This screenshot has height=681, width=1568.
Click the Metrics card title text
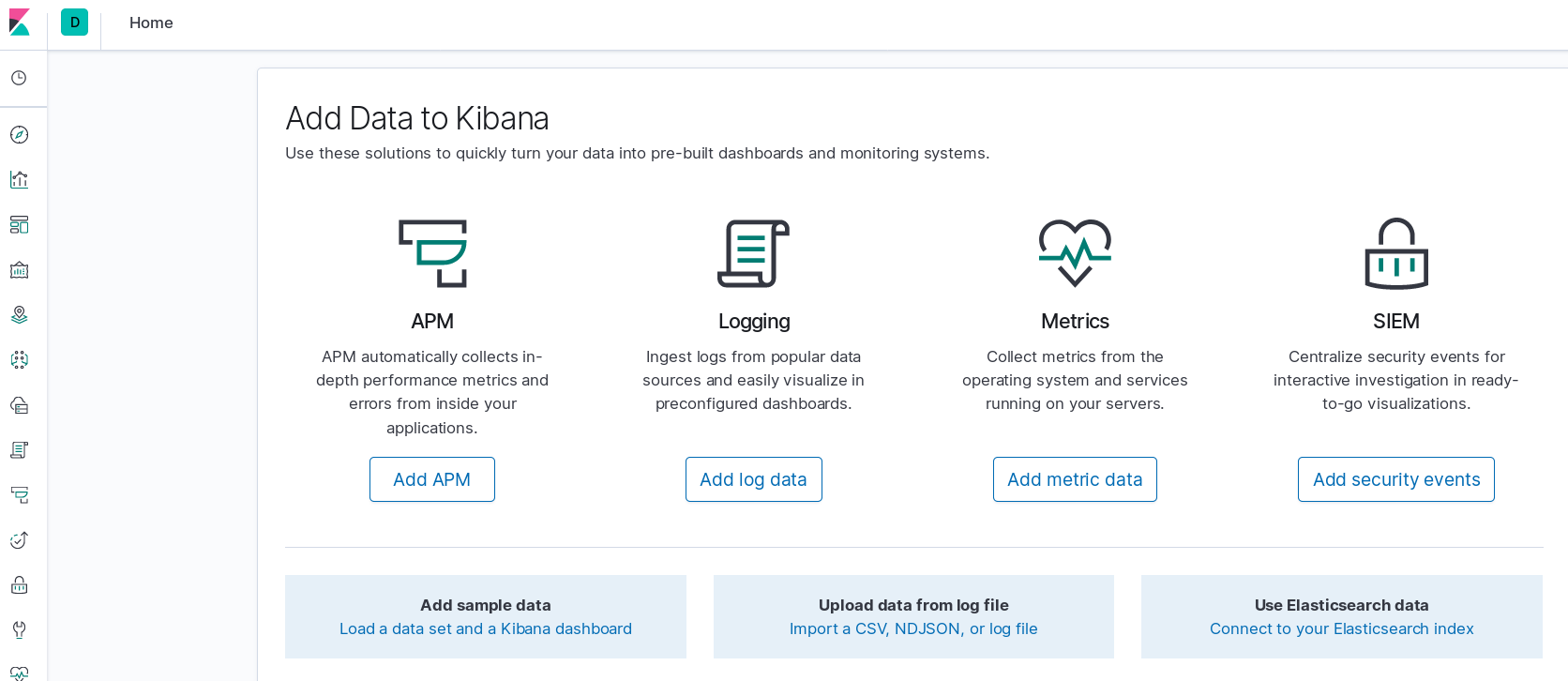pos(1075,321)
